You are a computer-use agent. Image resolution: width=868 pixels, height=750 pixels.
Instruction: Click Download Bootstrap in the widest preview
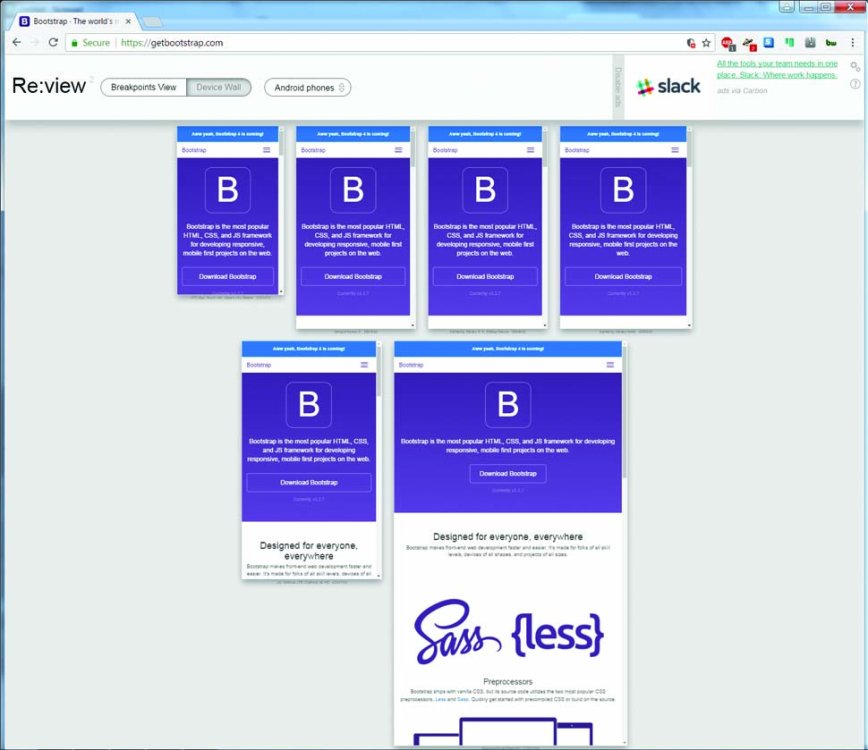click(508, 474)
